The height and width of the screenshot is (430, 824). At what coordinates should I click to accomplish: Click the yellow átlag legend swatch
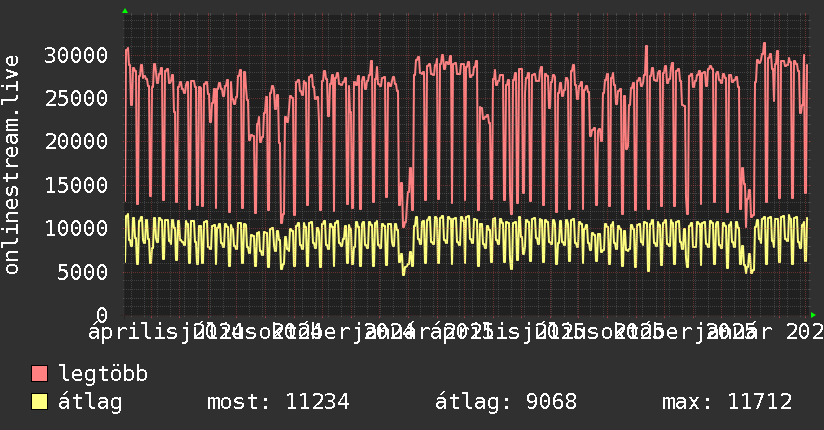(40, 402)
